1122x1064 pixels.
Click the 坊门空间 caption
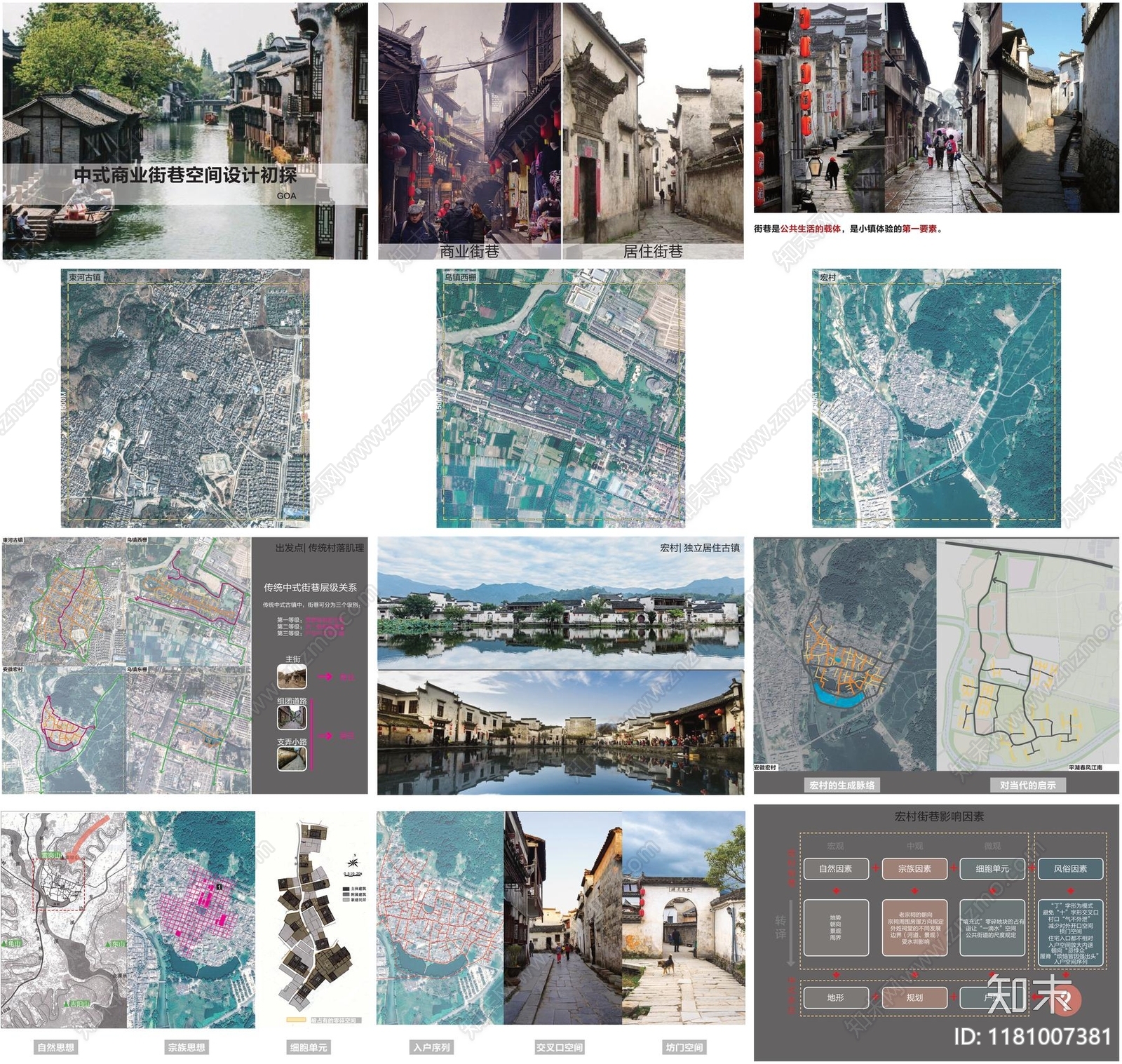click(x=684, y=1047)
